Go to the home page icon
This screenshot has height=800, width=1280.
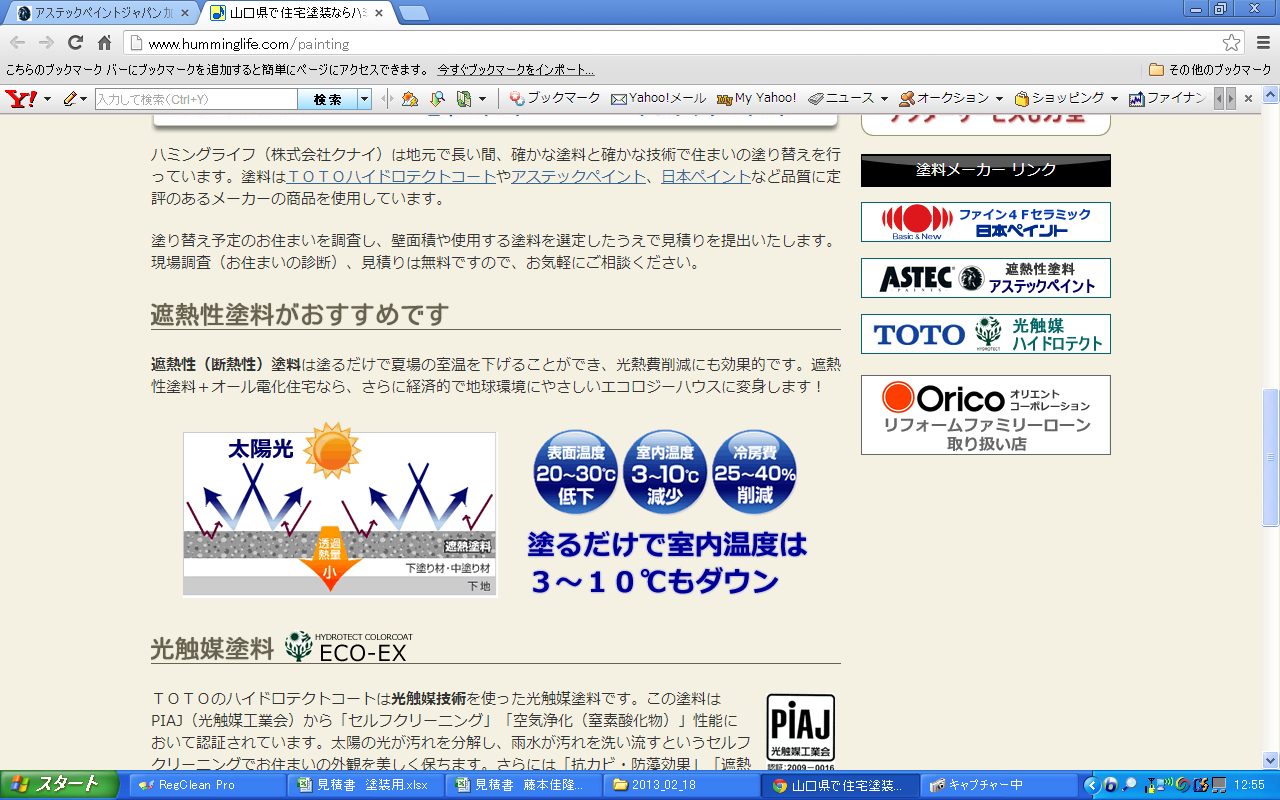(x=105, y=43)
